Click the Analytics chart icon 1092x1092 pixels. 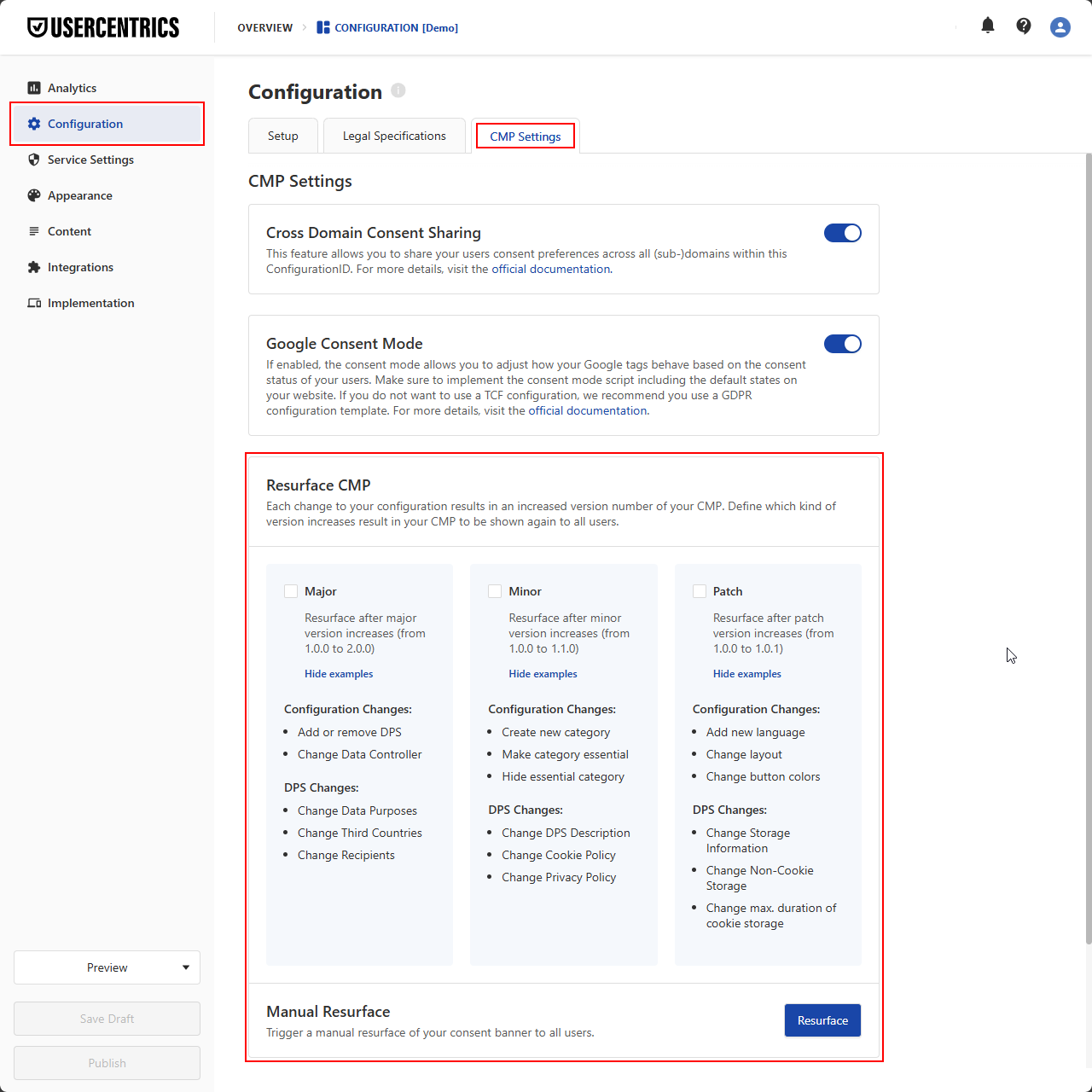point(34,88)
